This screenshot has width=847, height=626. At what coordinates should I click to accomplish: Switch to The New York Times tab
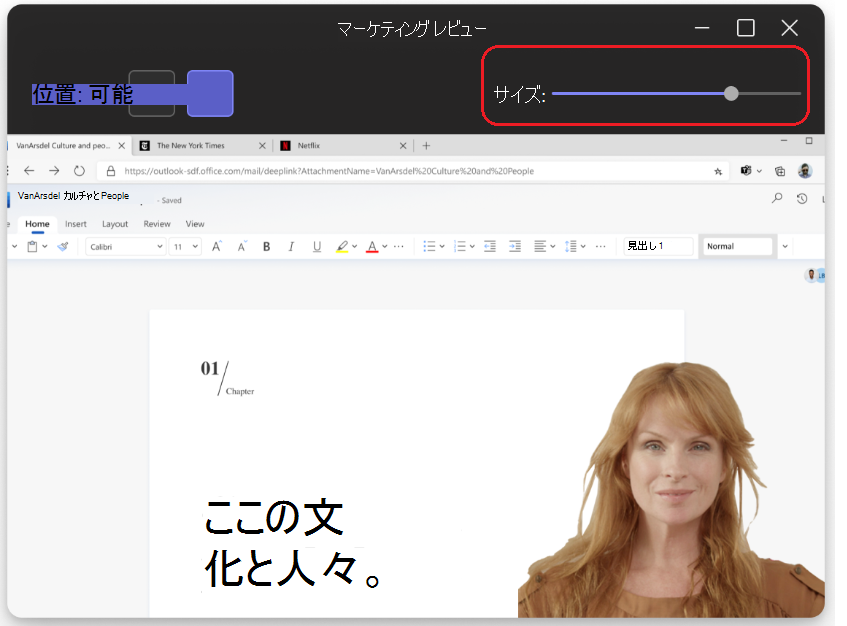[x=190, y=146]
